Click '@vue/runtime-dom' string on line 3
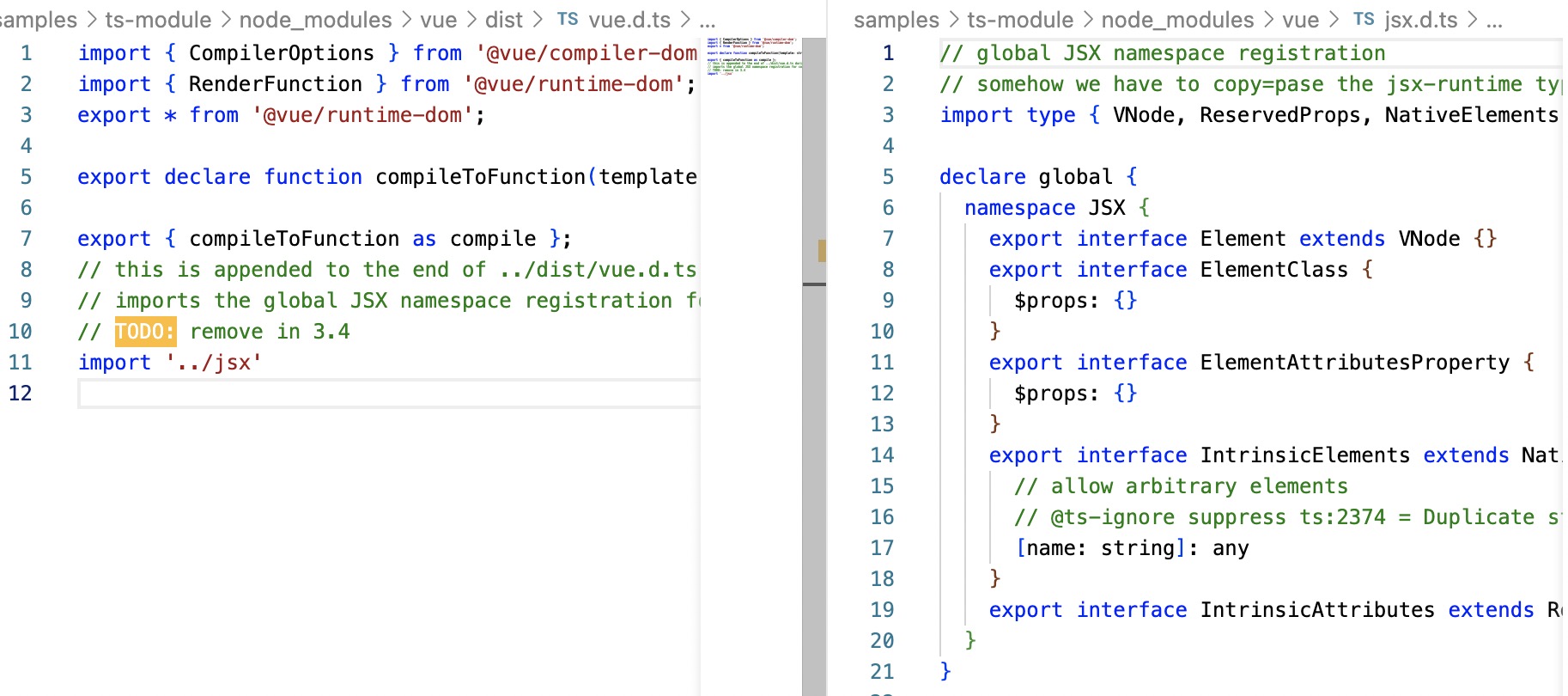Viewport: 1568px width, 696px height. 362,115
